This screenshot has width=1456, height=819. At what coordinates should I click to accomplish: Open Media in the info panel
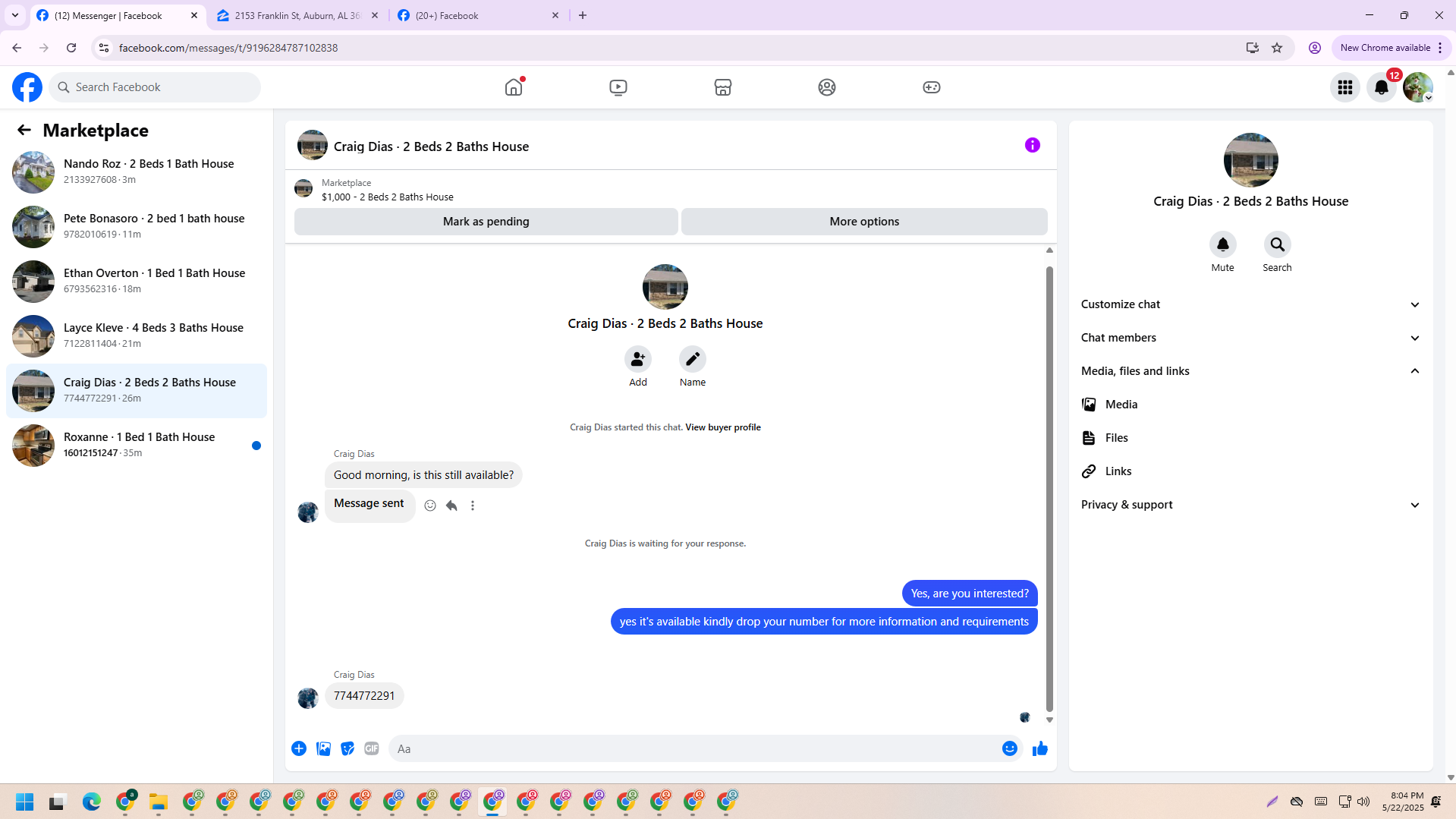point(1251,405)
